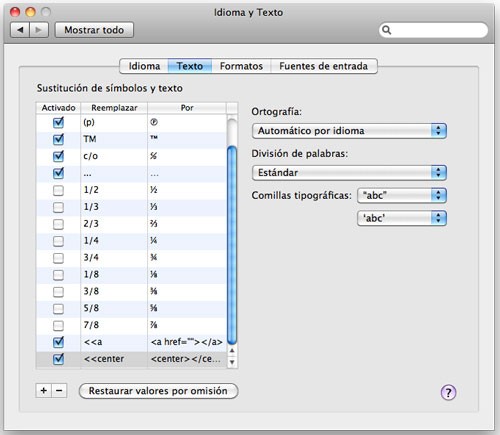Enable the 5/8 fraction substitution
The width and height of the screenshot is (500, 435).
(x=58, y=309)
